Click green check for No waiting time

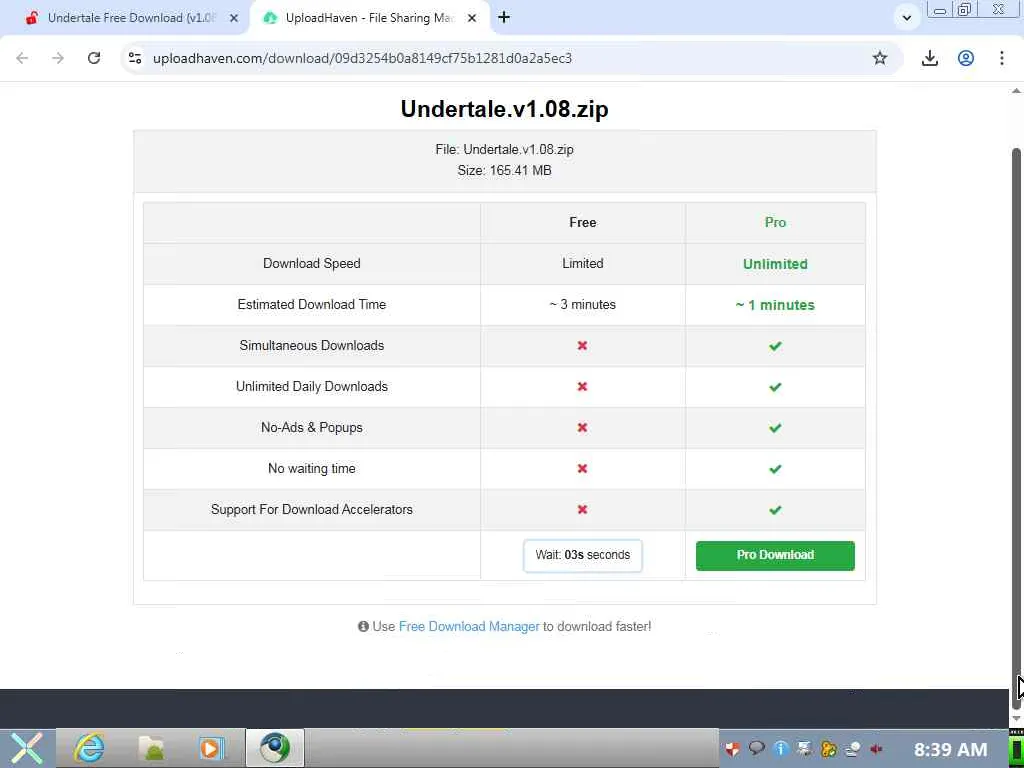pos(775,470)
